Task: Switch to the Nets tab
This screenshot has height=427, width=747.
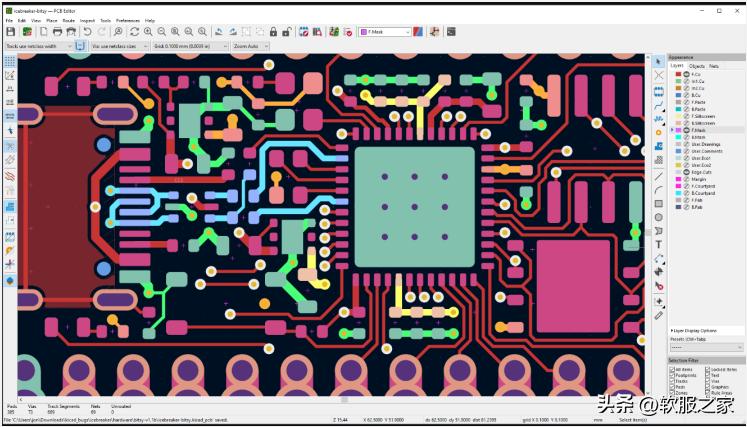Action: tap(714, 66)
